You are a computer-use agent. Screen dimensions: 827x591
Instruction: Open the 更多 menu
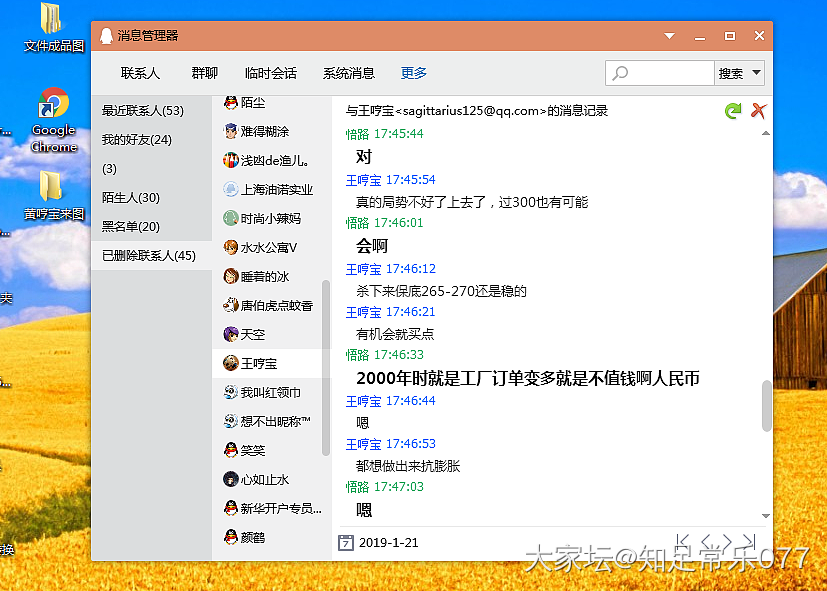click(x=413, y=73)
